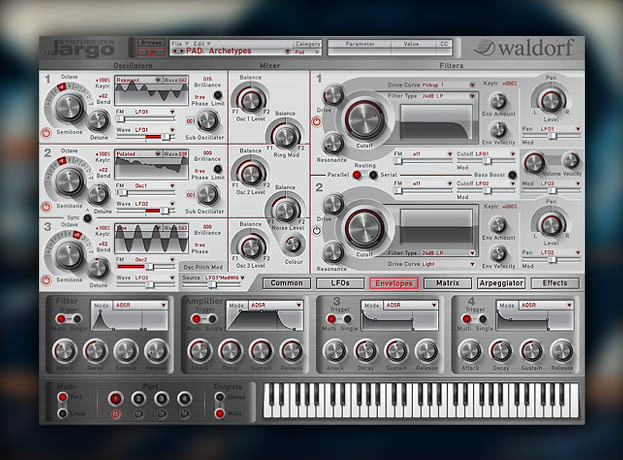This screenshot has height=460, width=623.
Task: Toggle Oscillator 2 Limit switch
Action: (x=218, y=169)
